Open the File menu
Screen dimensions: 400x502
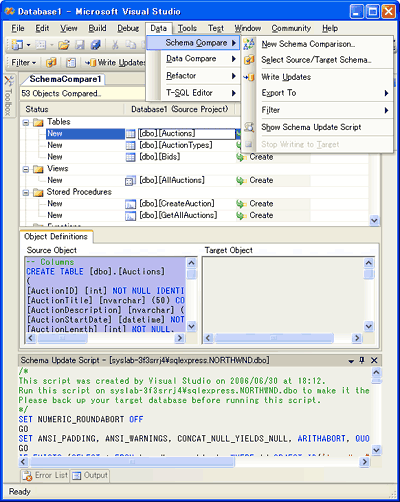(x=18, y=28)
